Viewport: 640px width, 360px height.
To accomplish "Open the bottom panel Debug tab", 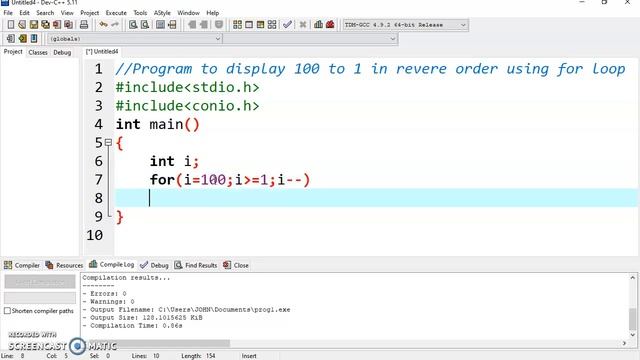I will [154, 265].
